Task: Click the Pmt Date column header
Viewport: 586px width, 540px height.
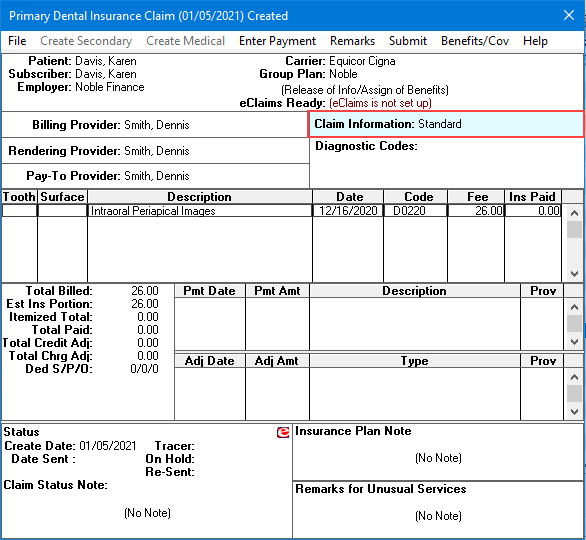Action: pos(210,291)
